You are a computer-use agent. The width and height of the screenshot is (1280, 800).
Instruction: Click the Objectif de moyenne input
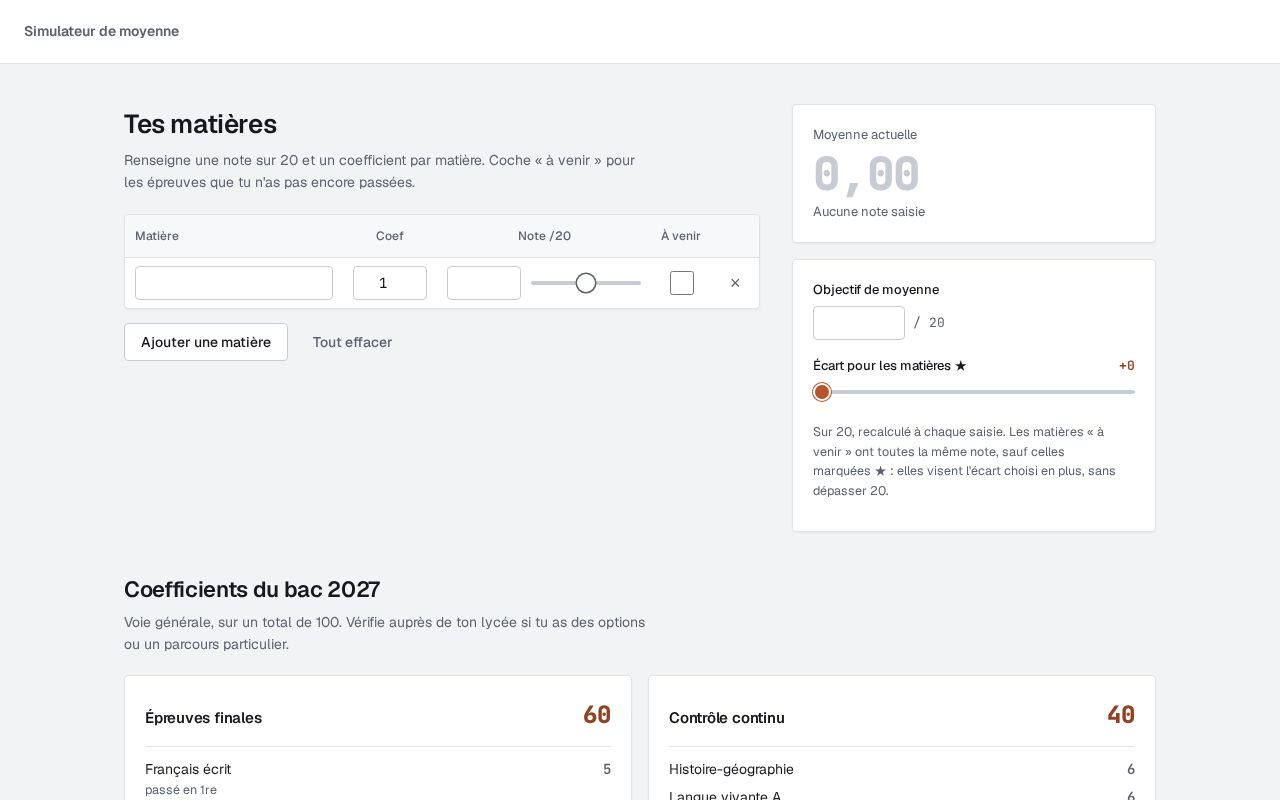(859, 323)
